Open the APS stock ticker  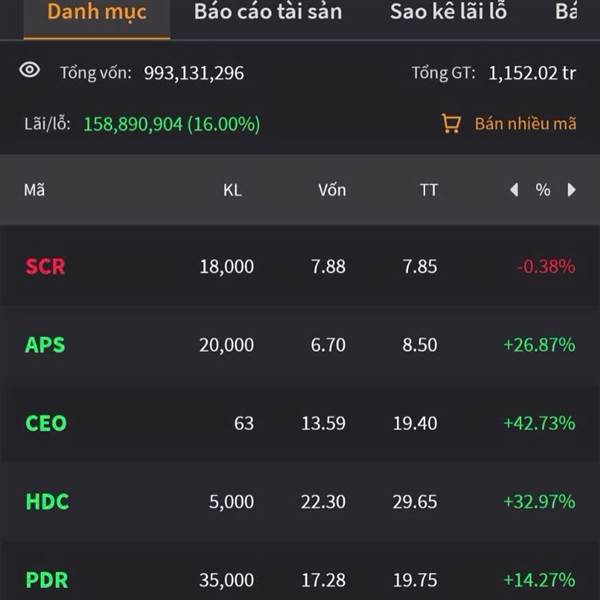pyautogui.click(x=45, y=345)
